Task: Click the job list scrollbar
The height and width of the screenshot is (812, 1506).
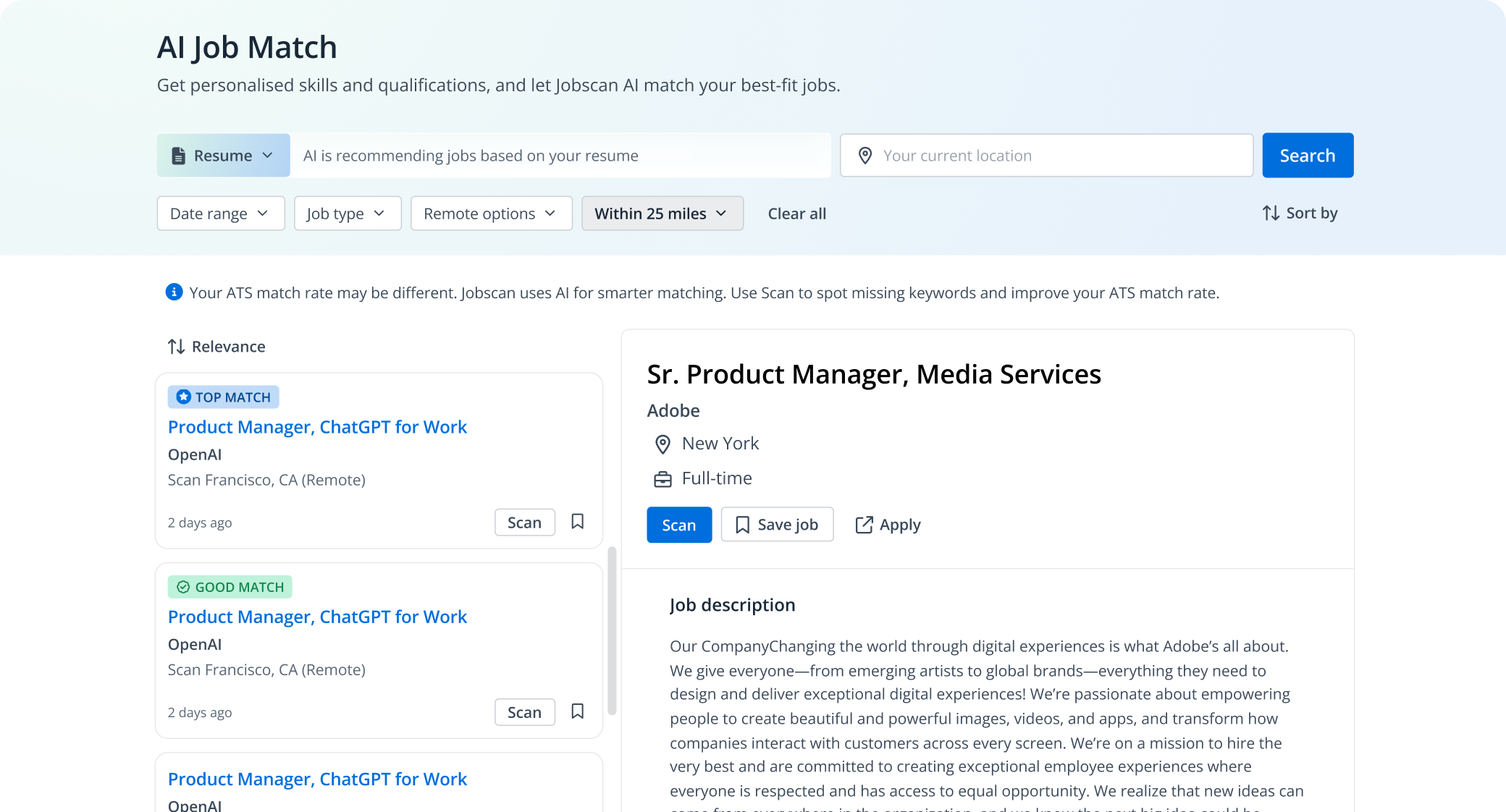Action: coord(612,630)
